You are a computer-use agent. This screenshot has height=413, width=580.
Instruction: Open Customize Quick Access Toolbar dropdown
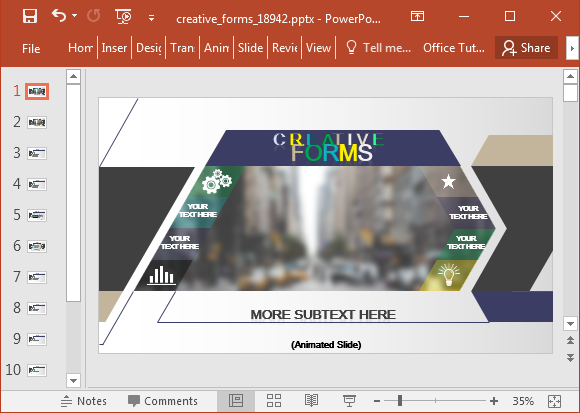151,17
